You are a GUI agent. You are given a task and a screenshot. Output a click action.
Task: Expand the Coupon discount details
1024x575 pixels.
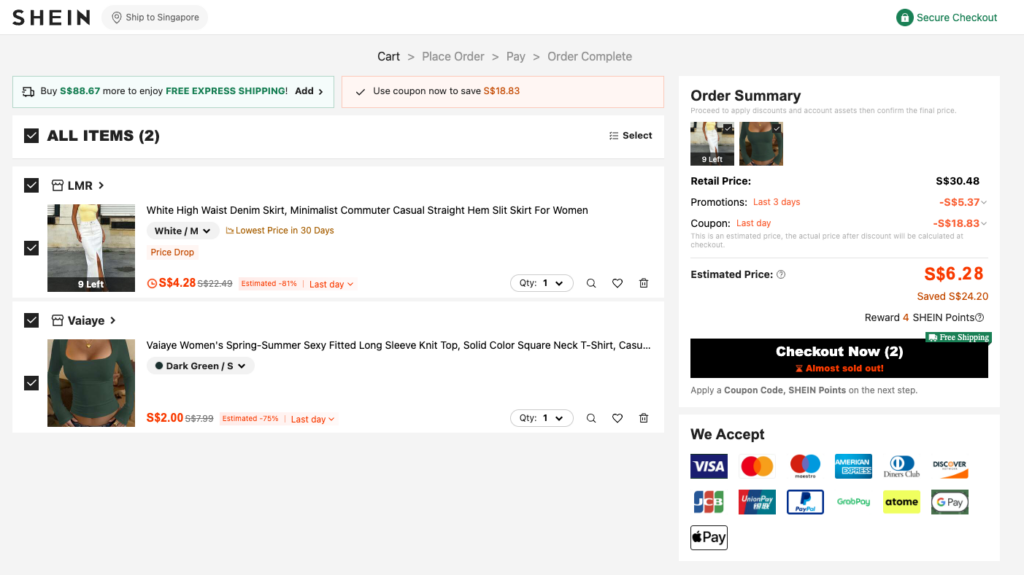point(984,224)
